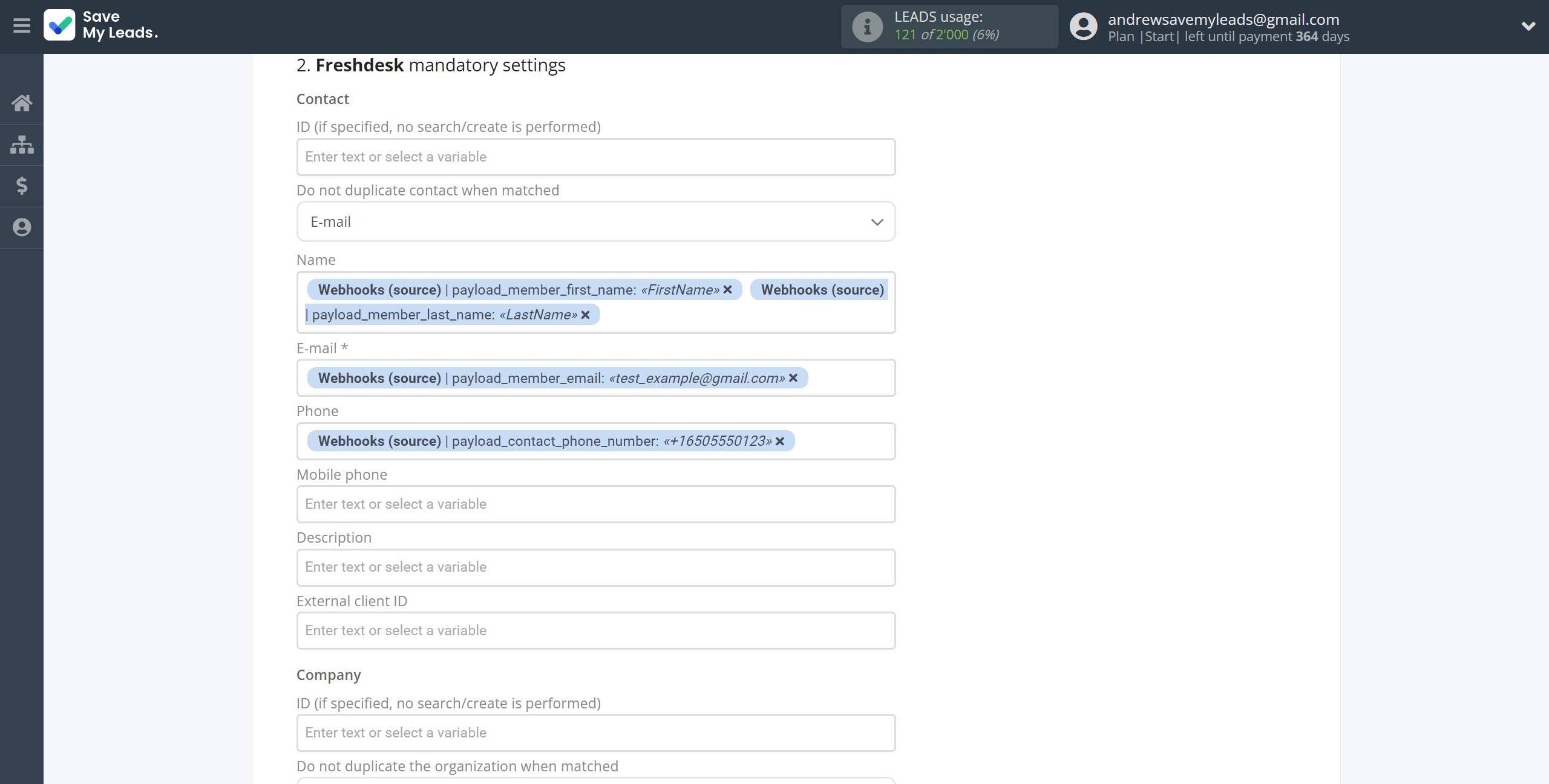Click the LEADS usage 121 of 2'000 text
Image resolution: width=1549 pixels, height=784 pixels.
click(x=947, y=34)
